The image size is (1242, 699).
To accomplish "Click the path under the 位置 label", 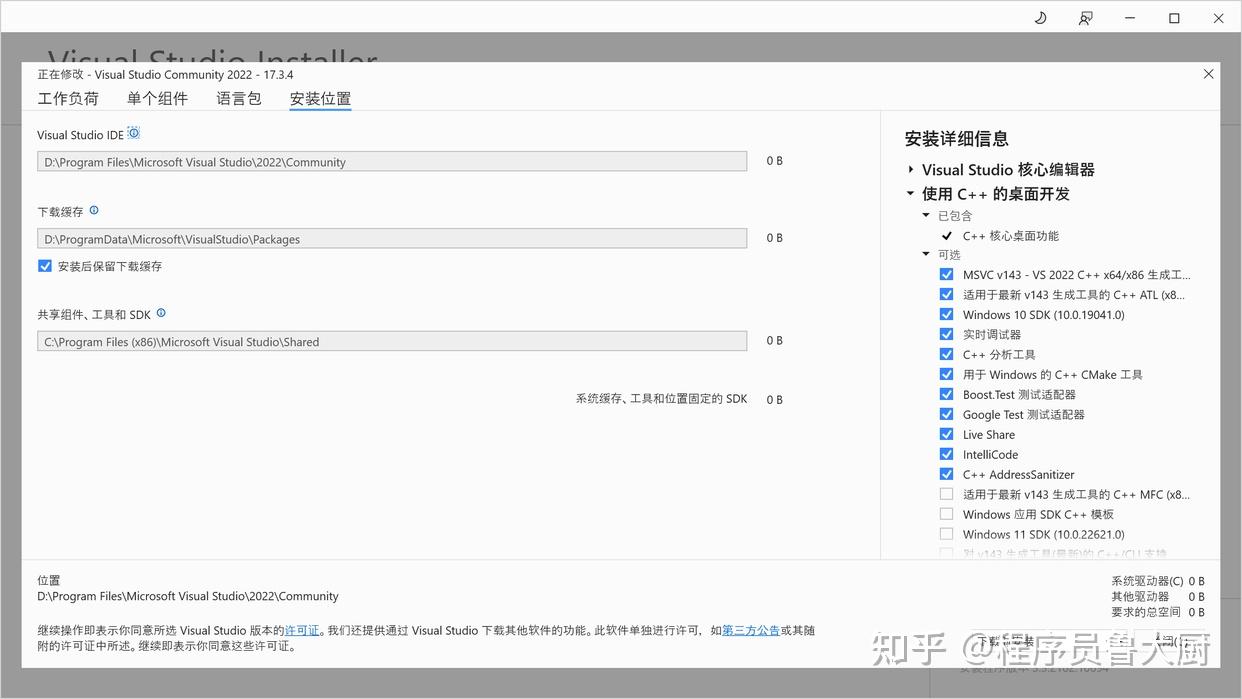I will [188, 596].
